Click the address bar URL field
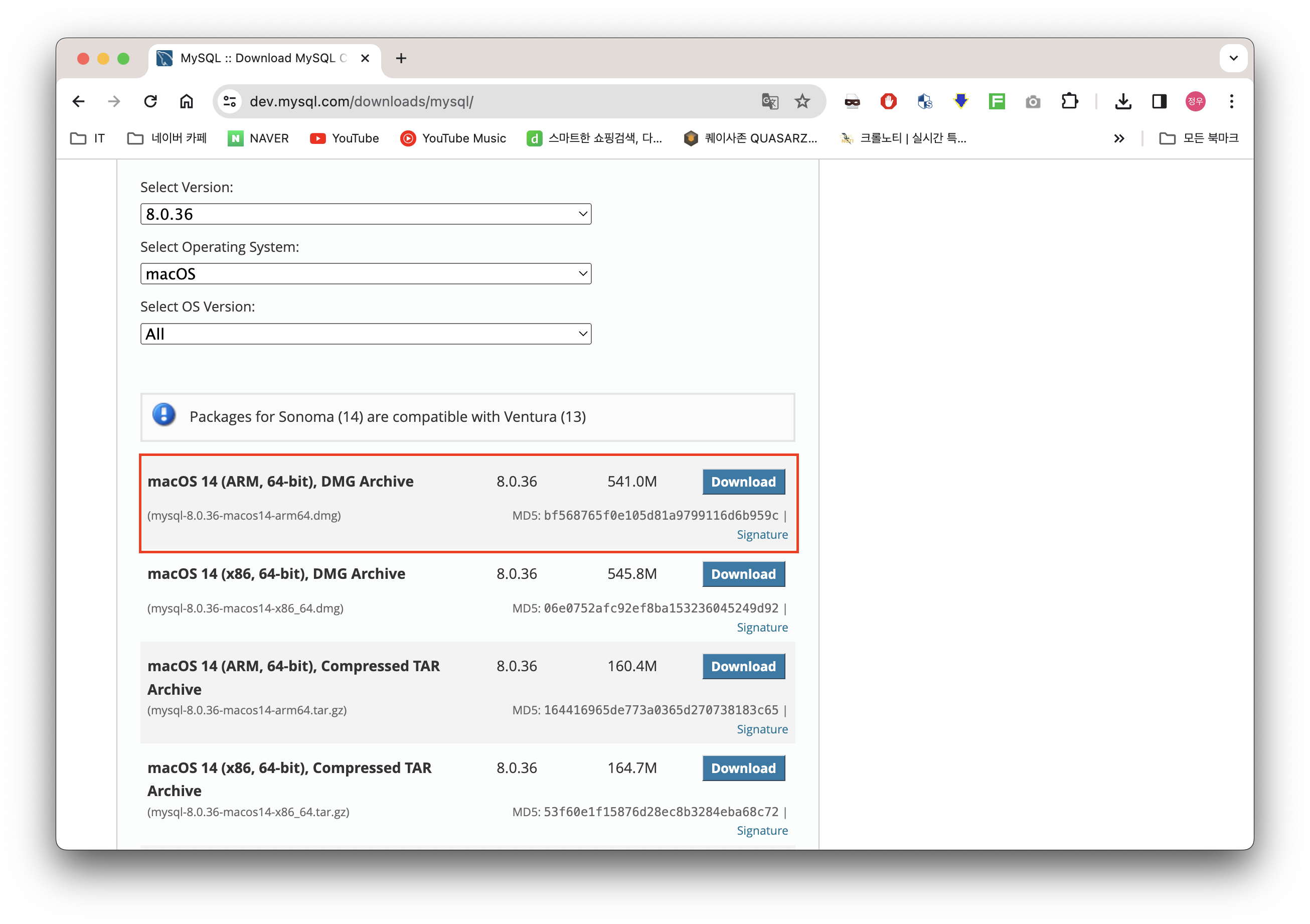Image resolution: width=1310 pixels, height=924 pixels. [490, 102]
